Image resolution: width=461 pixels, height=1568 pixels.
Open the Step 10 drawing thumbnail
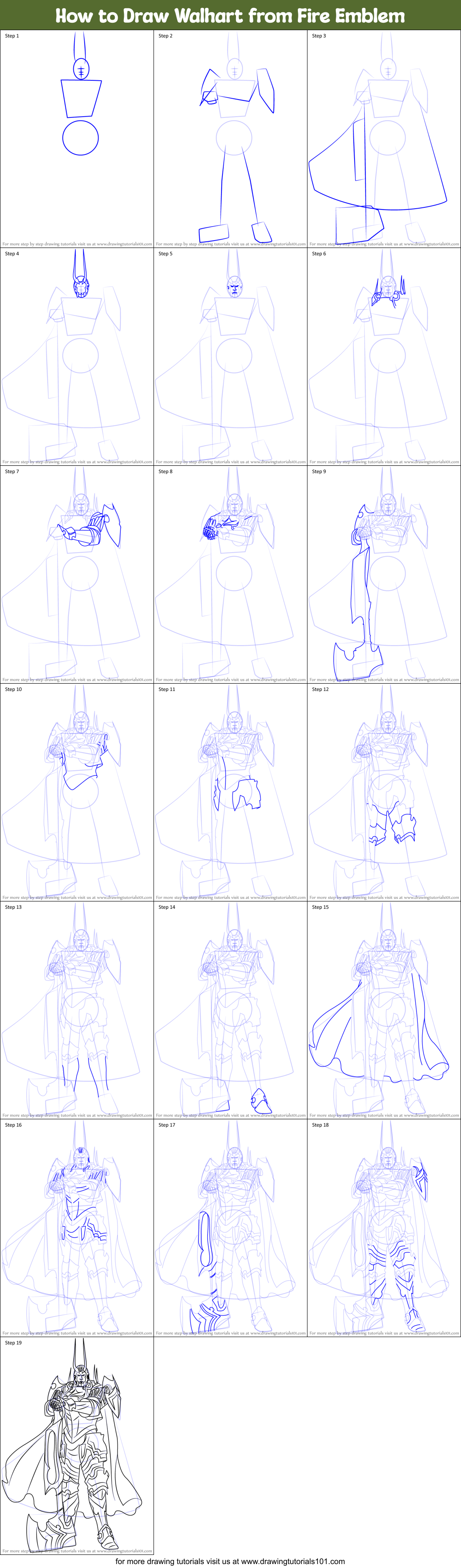(x=77, y=793)
